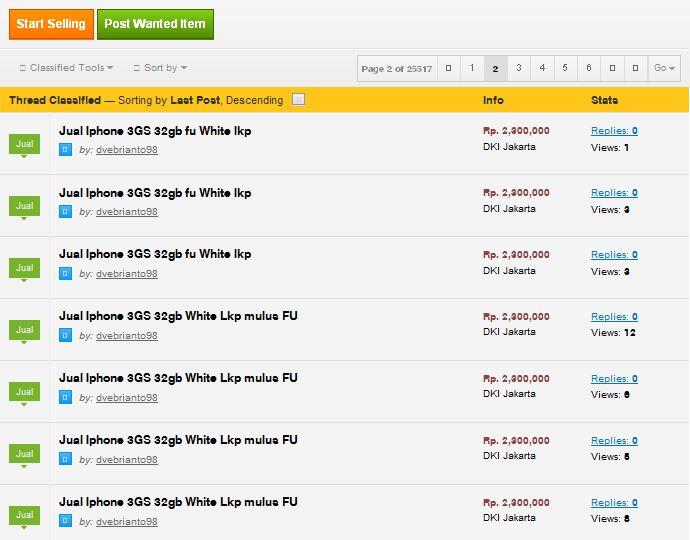This screenshot has height=540, width=690.
Task: Click the green Jual badge of first listing
Action: [25, 145]
